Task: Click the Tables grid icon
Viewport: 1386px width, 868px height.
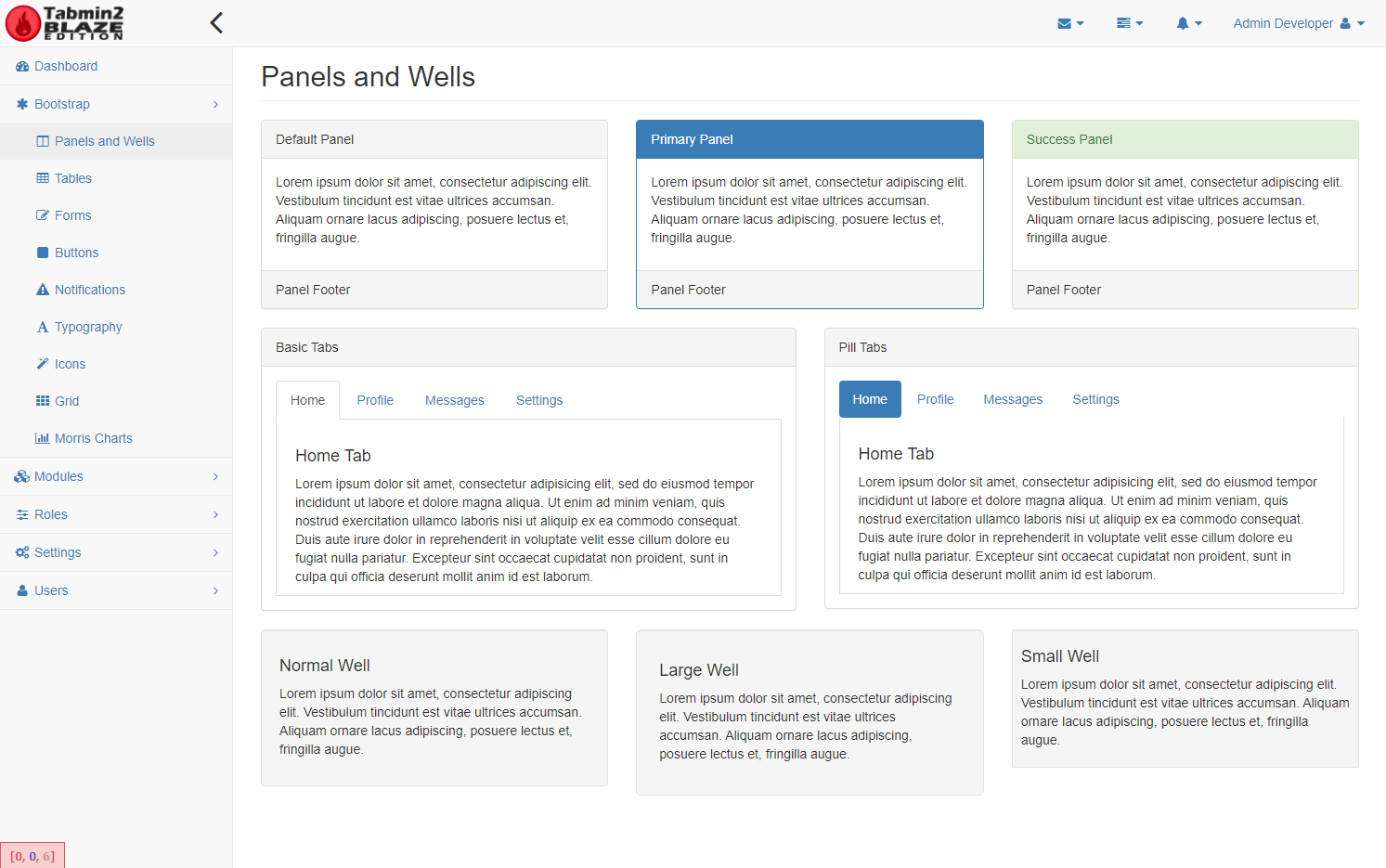Action: [x=43, y=178]
